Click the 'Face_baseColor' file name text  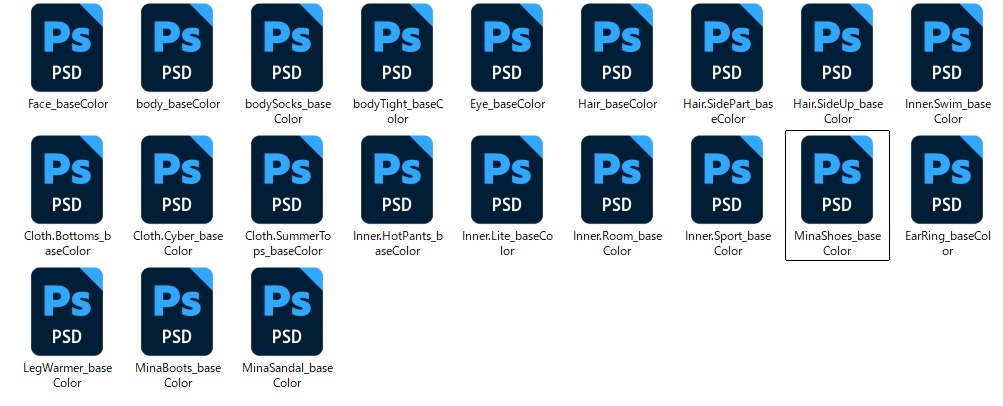[68, 104]
